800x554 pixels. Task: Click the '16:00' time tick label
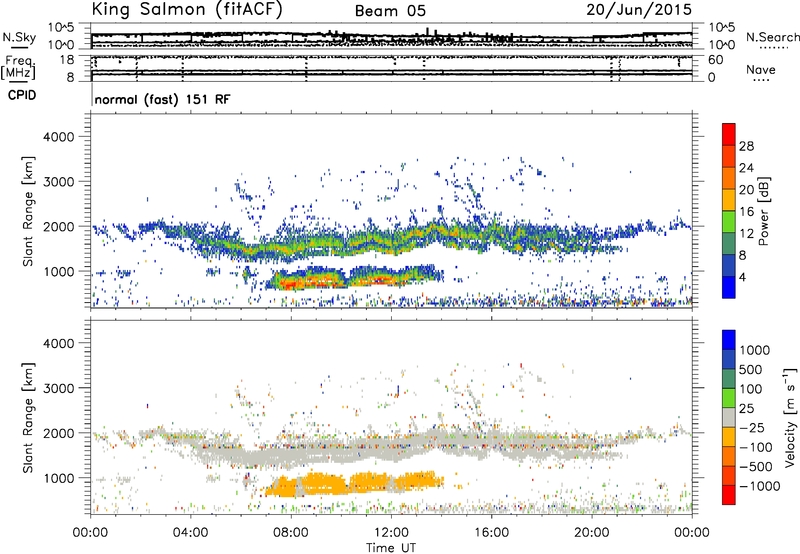click(x=491, y=533)
